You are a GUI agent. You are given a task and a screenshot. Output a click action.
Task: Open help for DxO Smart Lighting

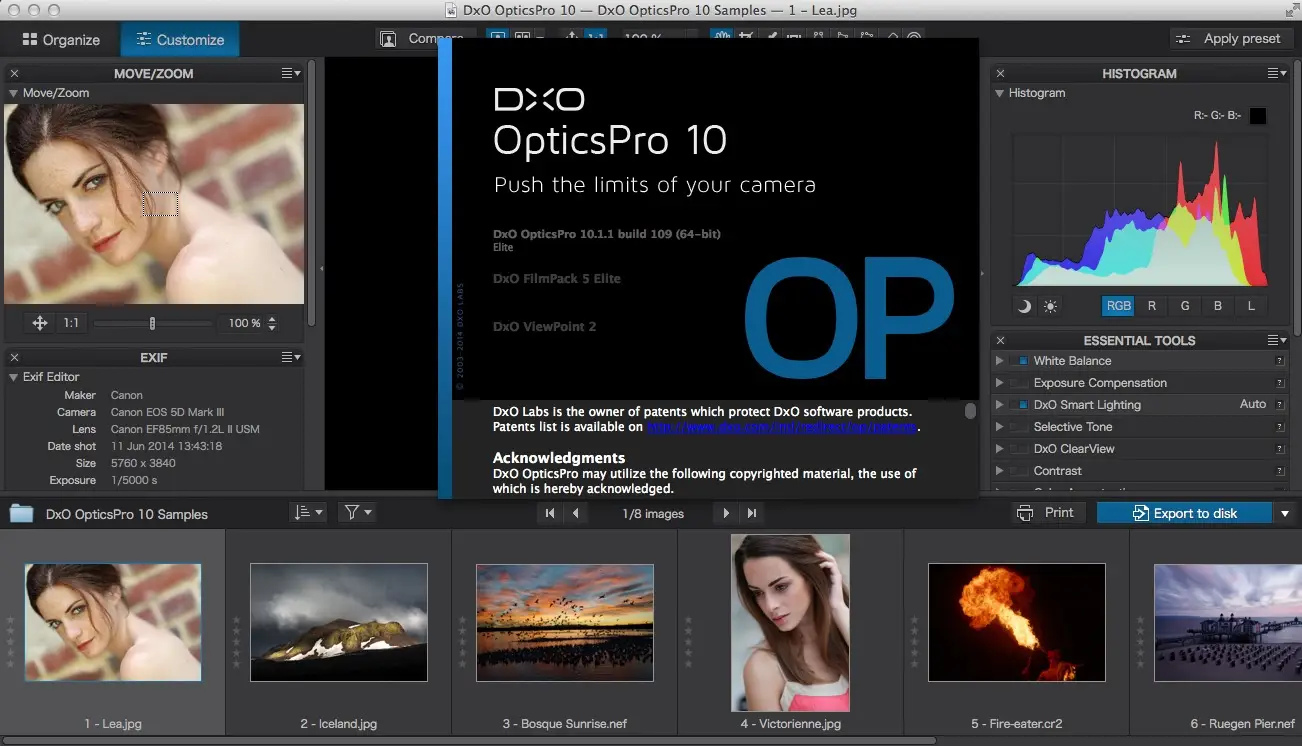[1279, 405]
